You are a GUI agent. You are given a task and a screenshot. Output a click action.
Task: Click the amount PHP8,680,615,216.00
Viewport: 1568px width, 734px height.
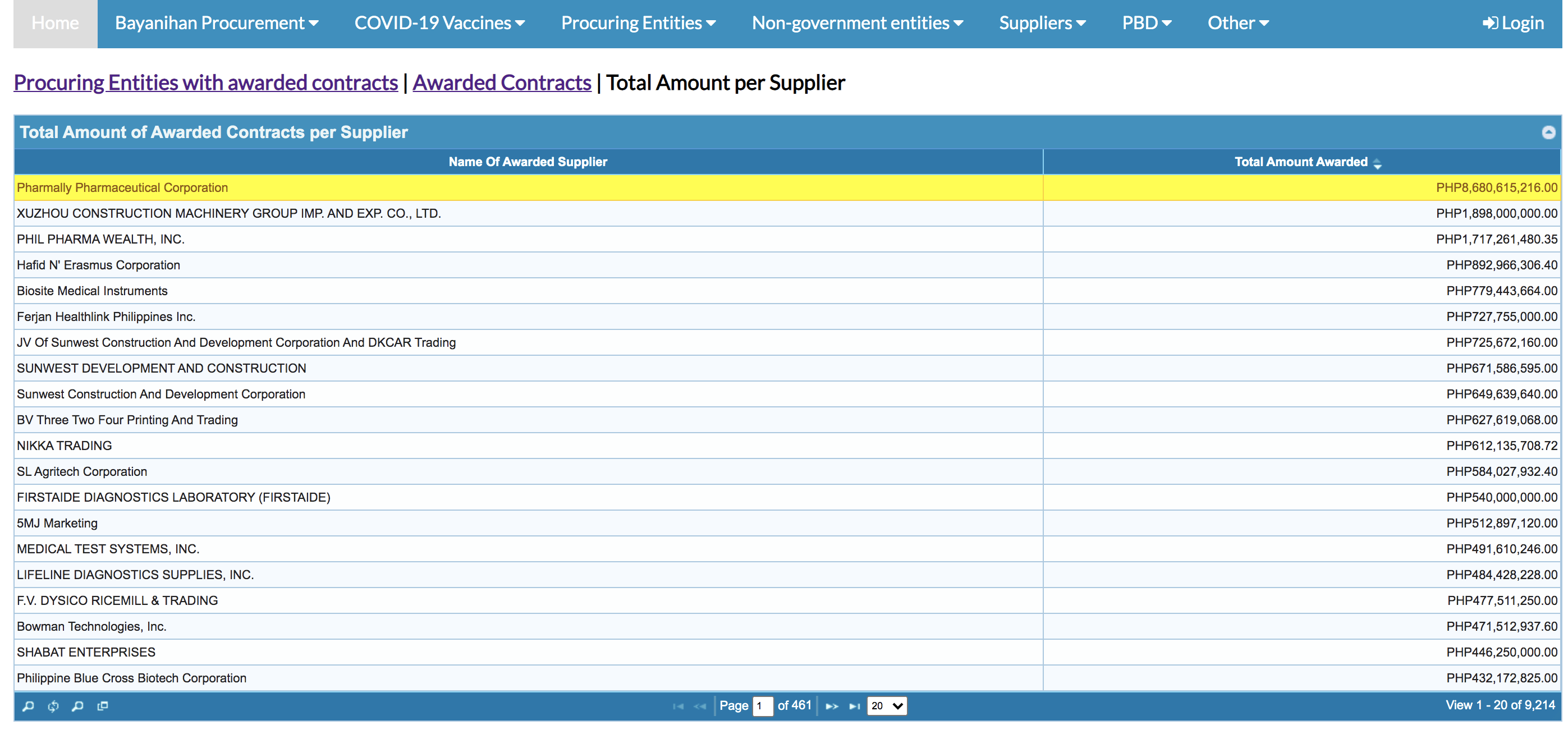[x=1497, y=187]
